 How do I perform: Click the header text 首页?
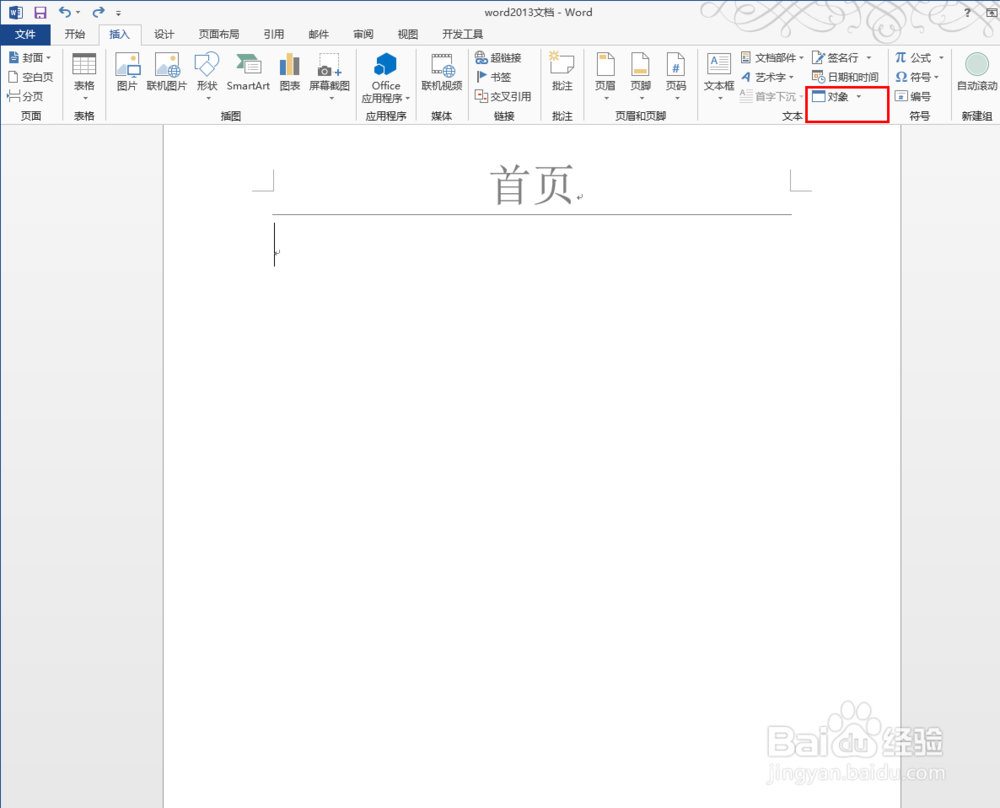pyautogui.click(x=531, y=185)
